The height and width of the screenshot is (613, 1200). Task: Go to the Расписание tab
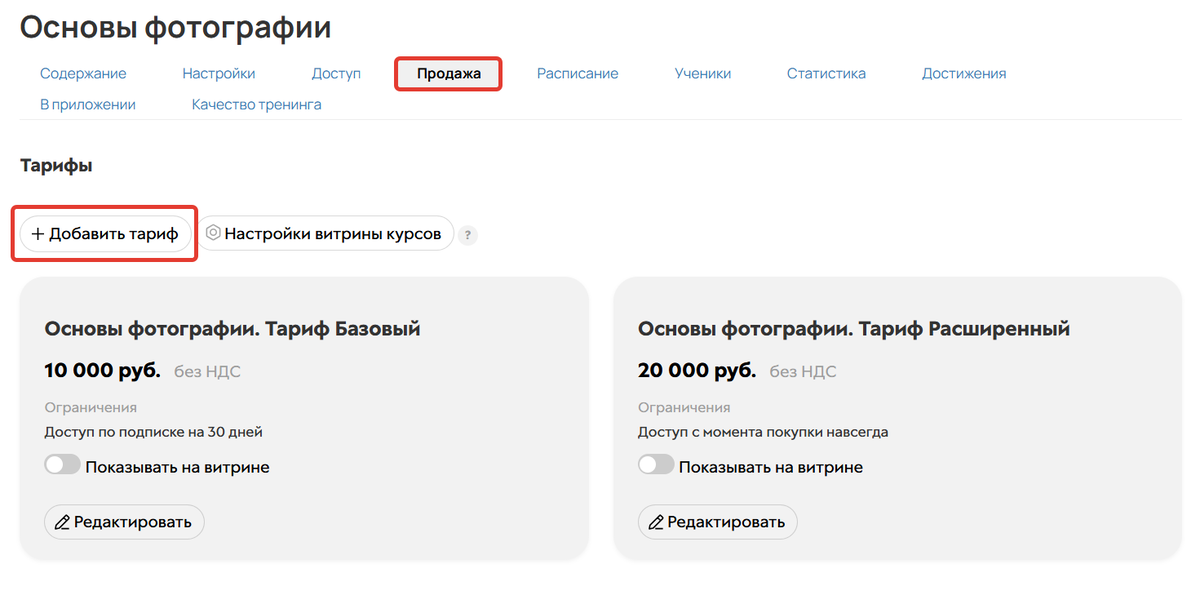tap(577, 73)
